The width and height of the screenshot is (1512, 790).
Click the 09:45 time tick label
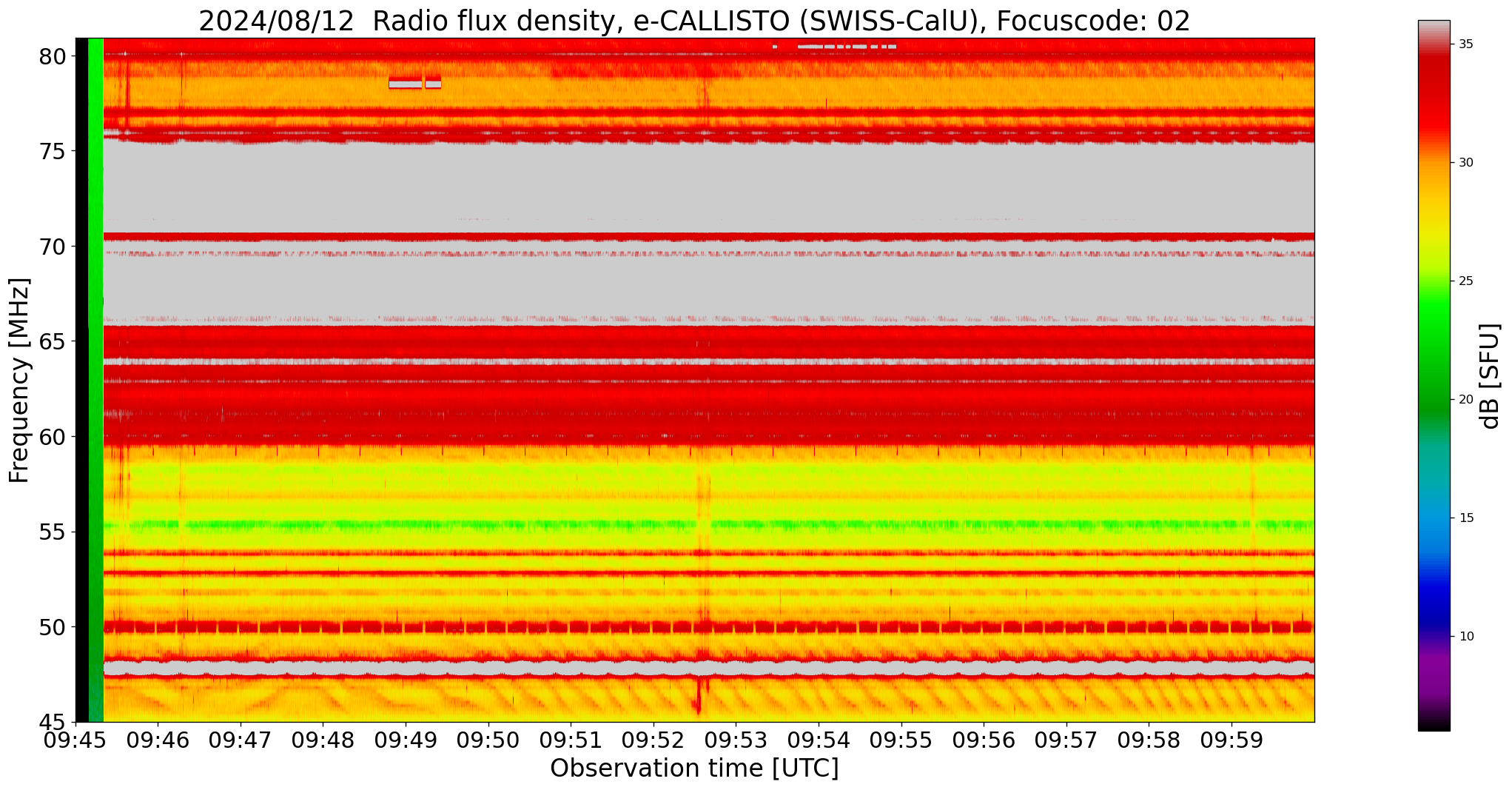(75, 740)
